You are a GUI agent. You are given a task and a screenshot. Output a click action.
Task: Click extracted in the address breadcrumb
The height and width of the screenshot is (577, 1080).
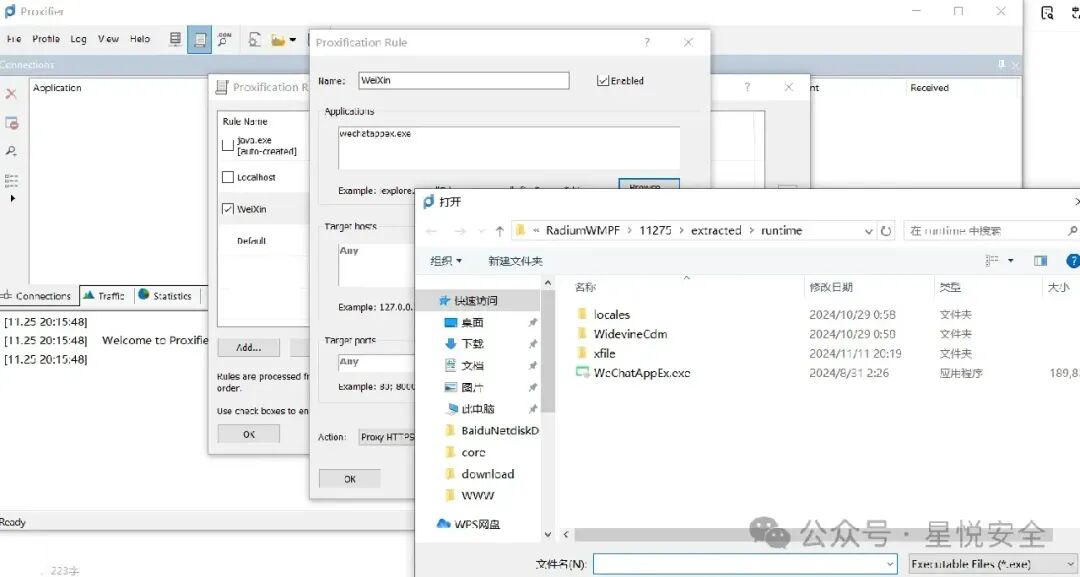click(716, 231)
